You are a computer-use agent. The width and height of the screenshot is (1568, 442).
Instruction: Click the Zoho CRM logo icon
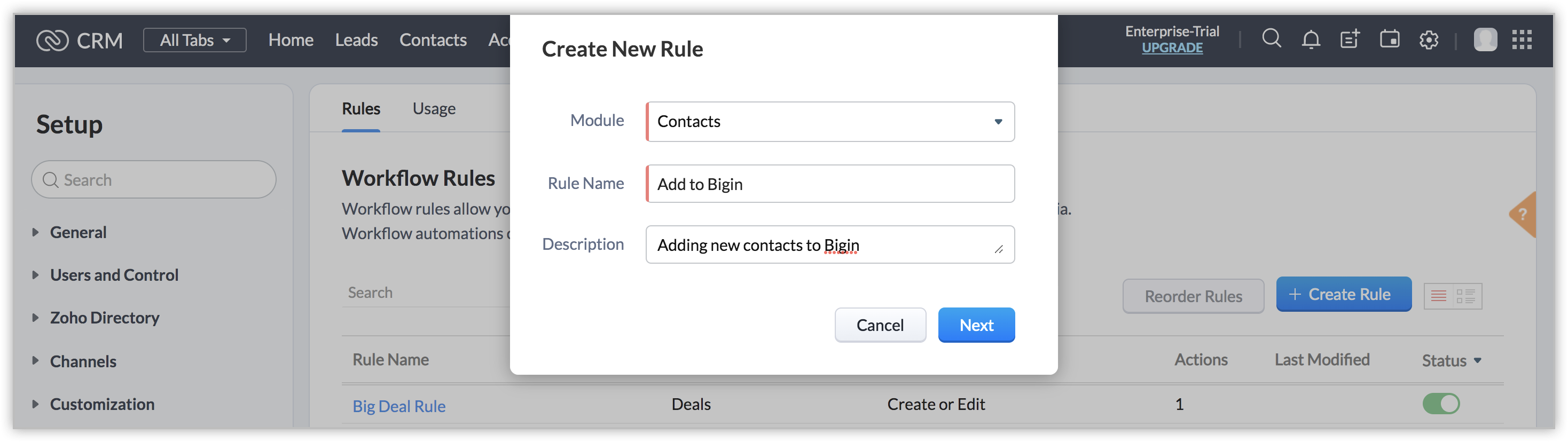[52, 41]
